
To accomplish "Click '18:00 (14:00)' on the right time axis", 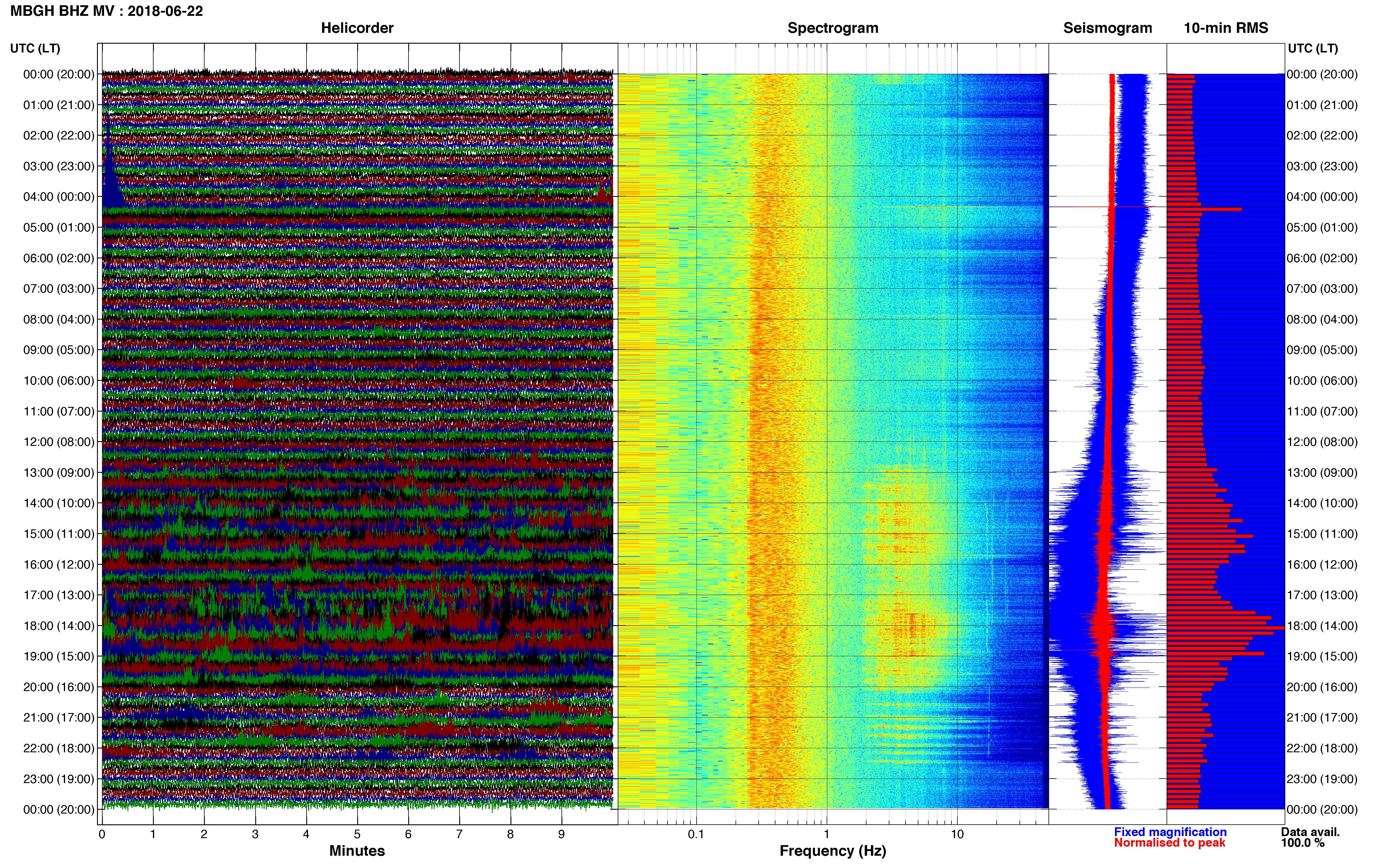I will [1322, 626].
